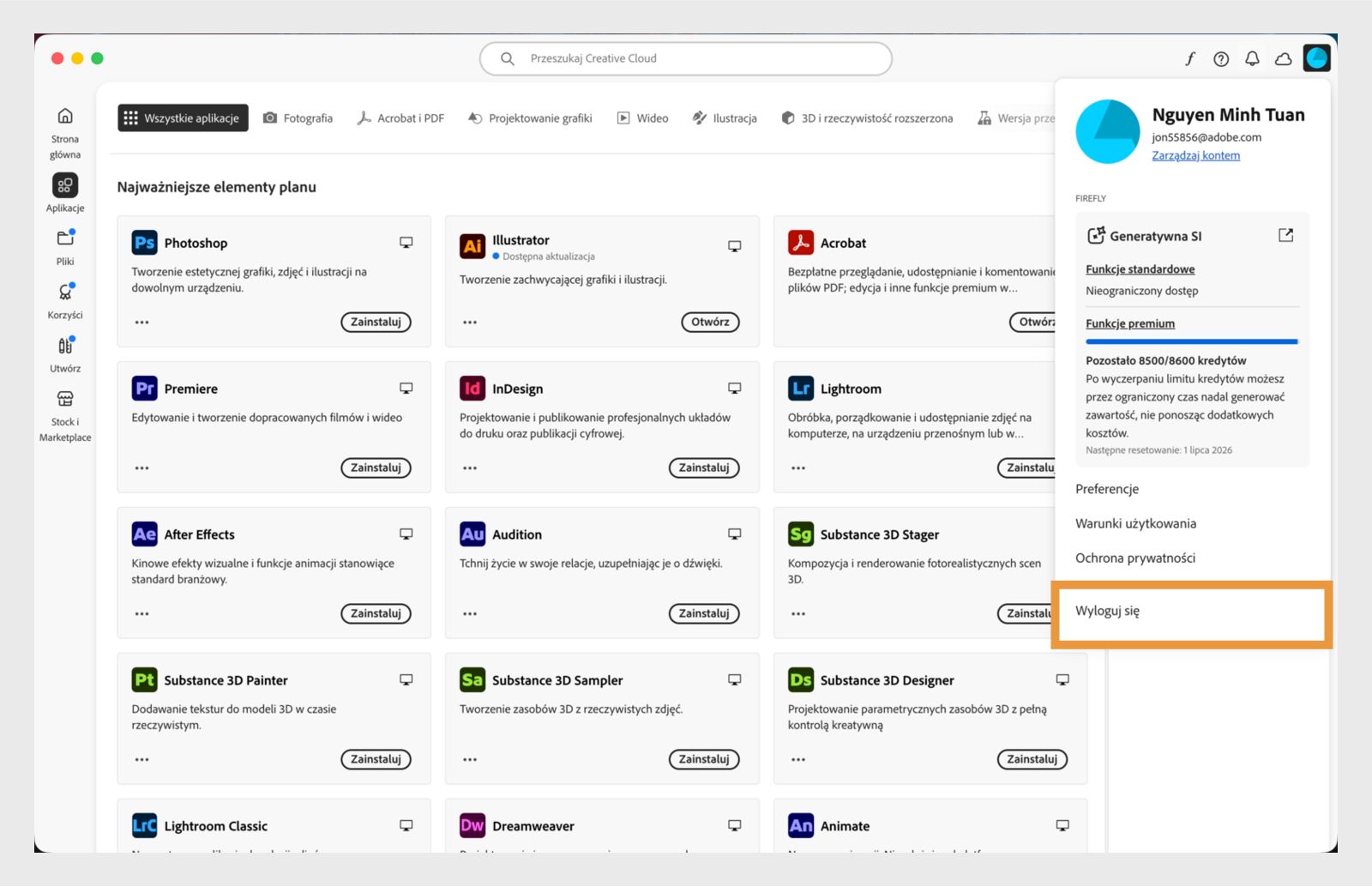Switch to the Fotografia tab
Screen dimensions: 1372x887
[298, 118]
